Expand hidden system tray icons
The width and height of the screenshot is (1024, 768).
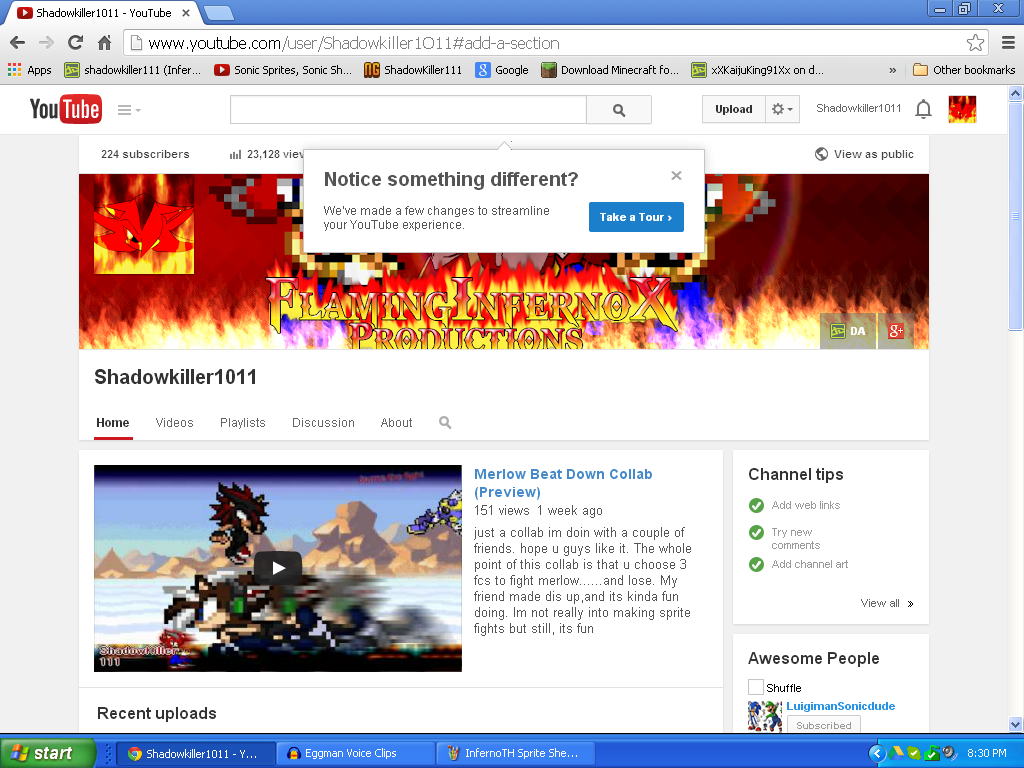pos(876,753)
